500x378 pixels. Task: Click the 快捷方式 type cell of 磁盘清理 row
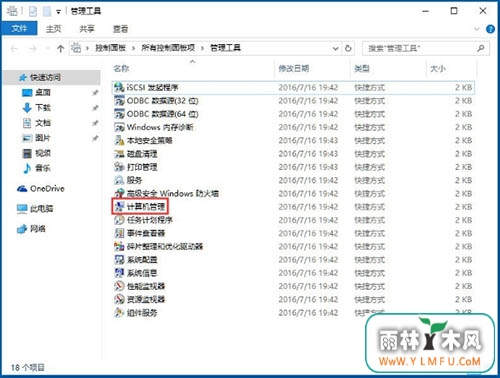pos(369,154)
